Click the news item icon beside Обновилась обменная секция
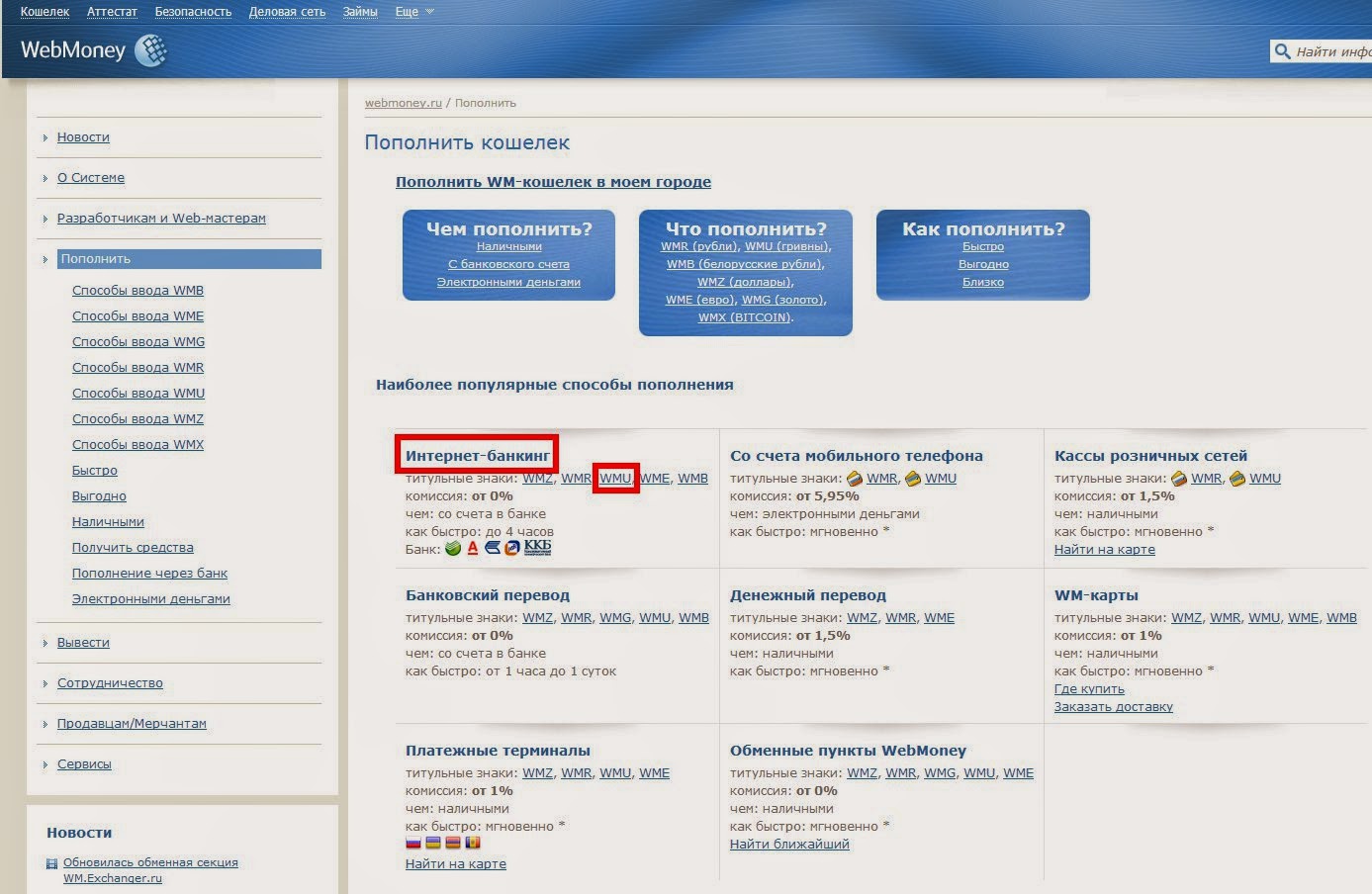1372x894 pixels. (52, 863)
